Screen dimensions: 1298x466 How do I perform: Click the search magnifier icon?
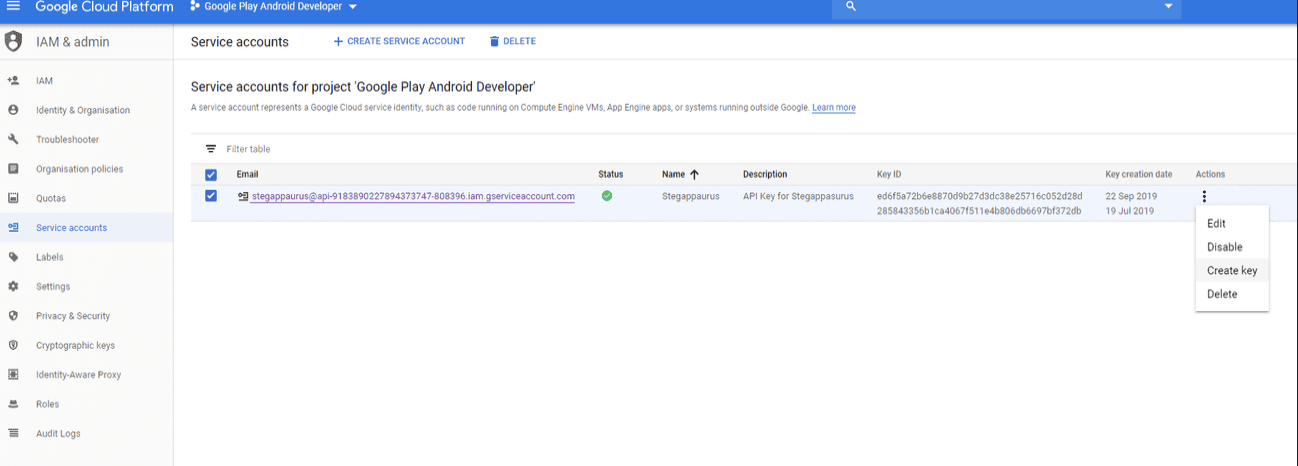(x=851, y=6)
